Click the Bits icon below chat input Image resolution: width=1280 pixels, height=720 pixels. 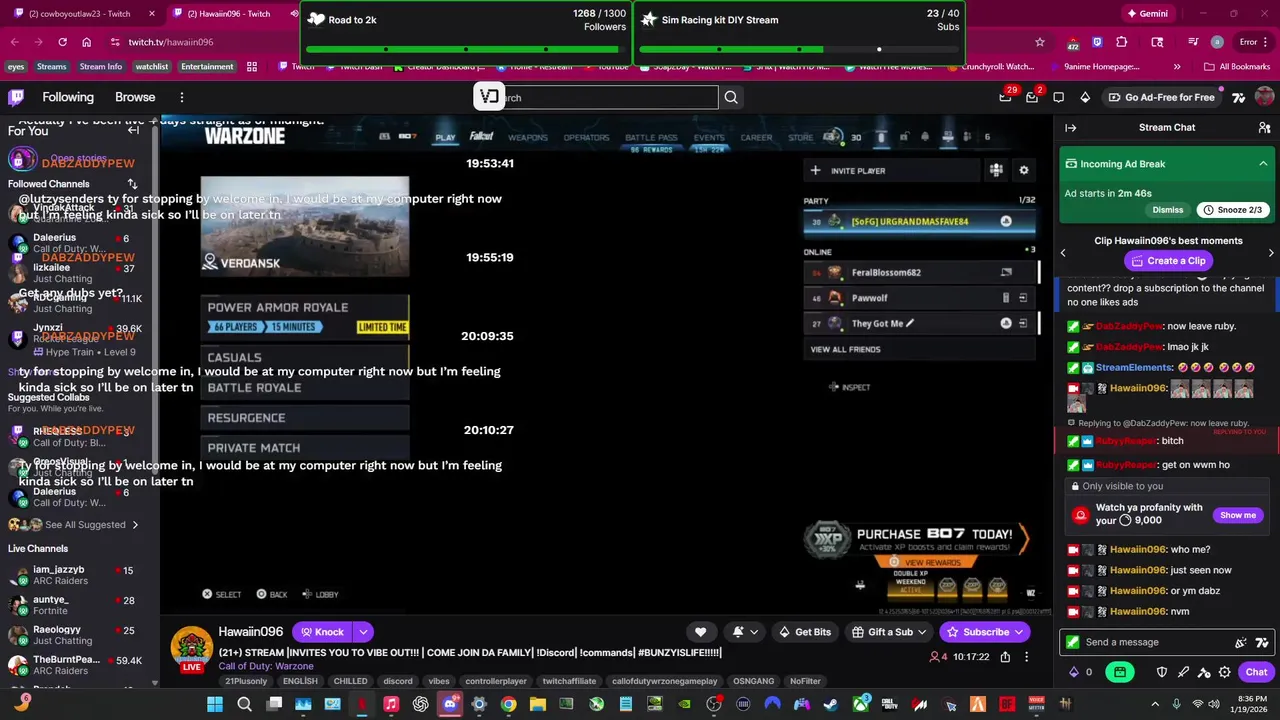1075,672
